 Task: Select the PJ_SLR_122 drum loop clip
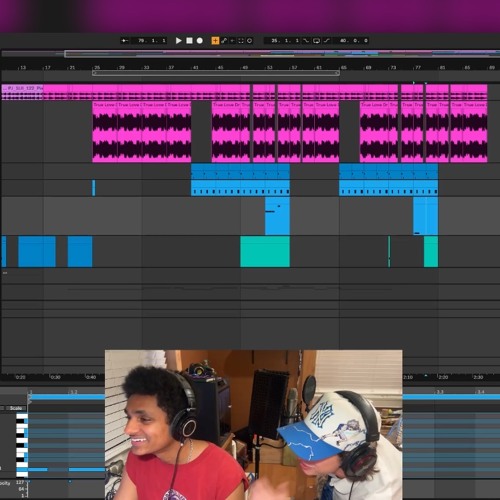pyautogui.click(x=22, y=92)
